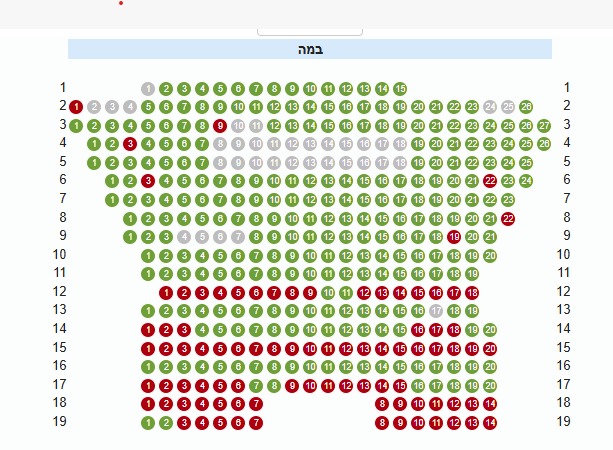Select green seat 1 in row 7
This screenshot has width=613, height=450.
click(x=112, y=200)
